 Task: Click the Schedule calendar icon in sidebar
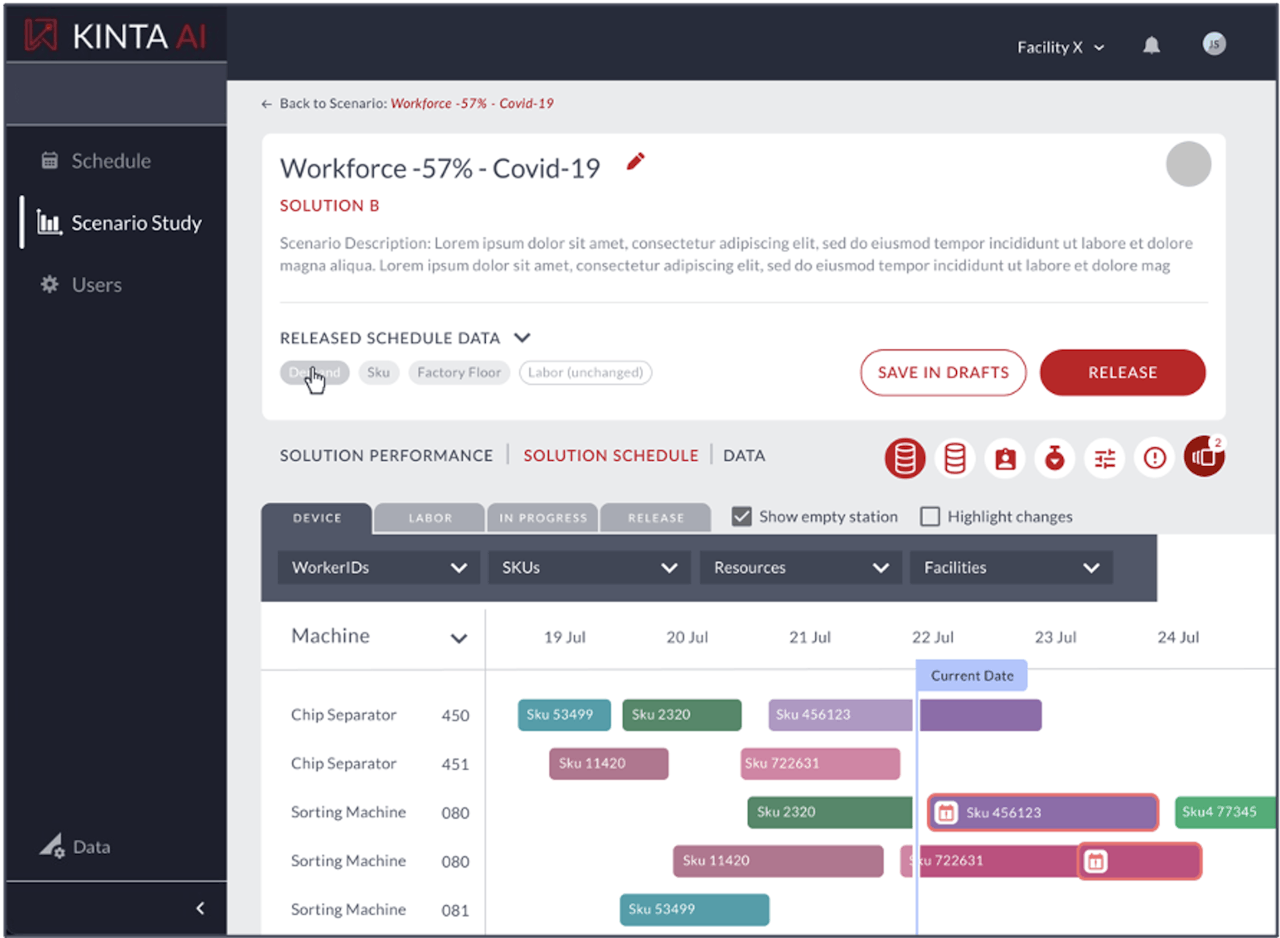click(49, 161)
